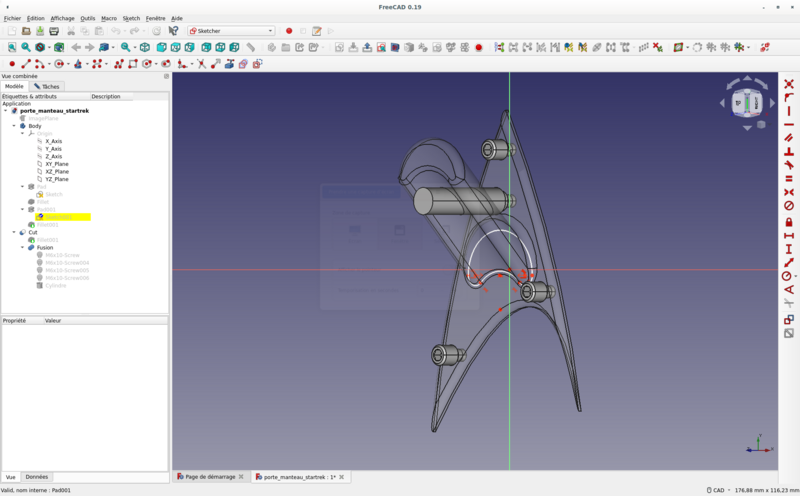
Task: Click the red macro record button
Action: 289,31
